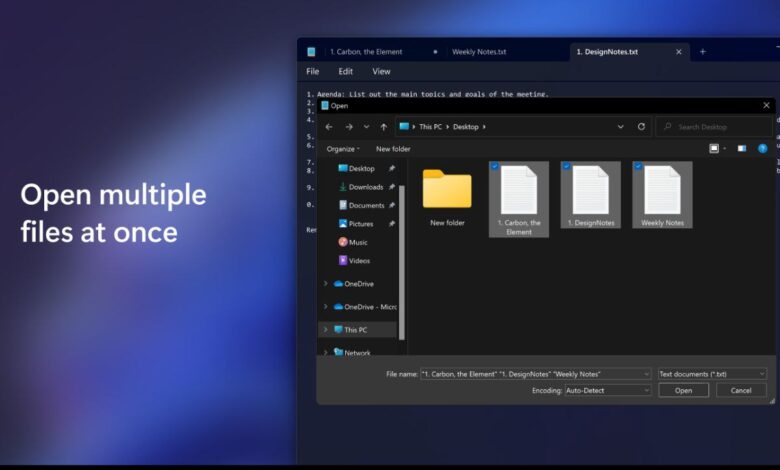Open the Notepad Edit menu

click(x=346, y=72)
